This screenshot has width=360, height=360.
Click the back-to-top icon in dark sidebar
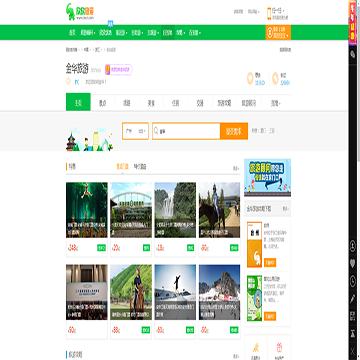point(353,333)
